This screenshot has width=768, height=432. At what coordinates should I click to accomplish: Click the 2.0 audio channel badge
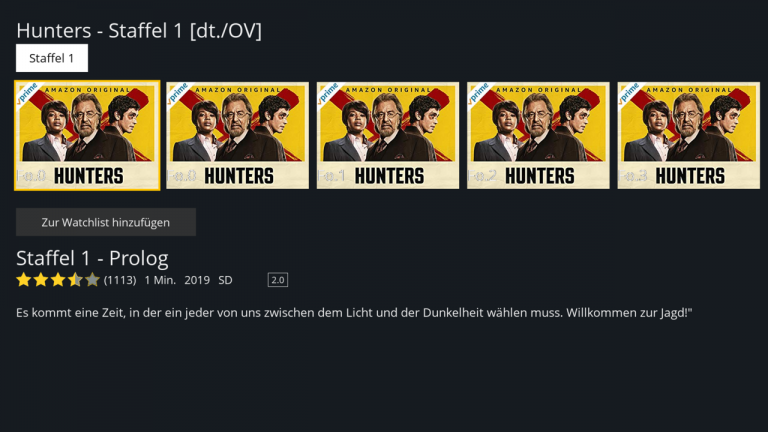click(278, 280)
